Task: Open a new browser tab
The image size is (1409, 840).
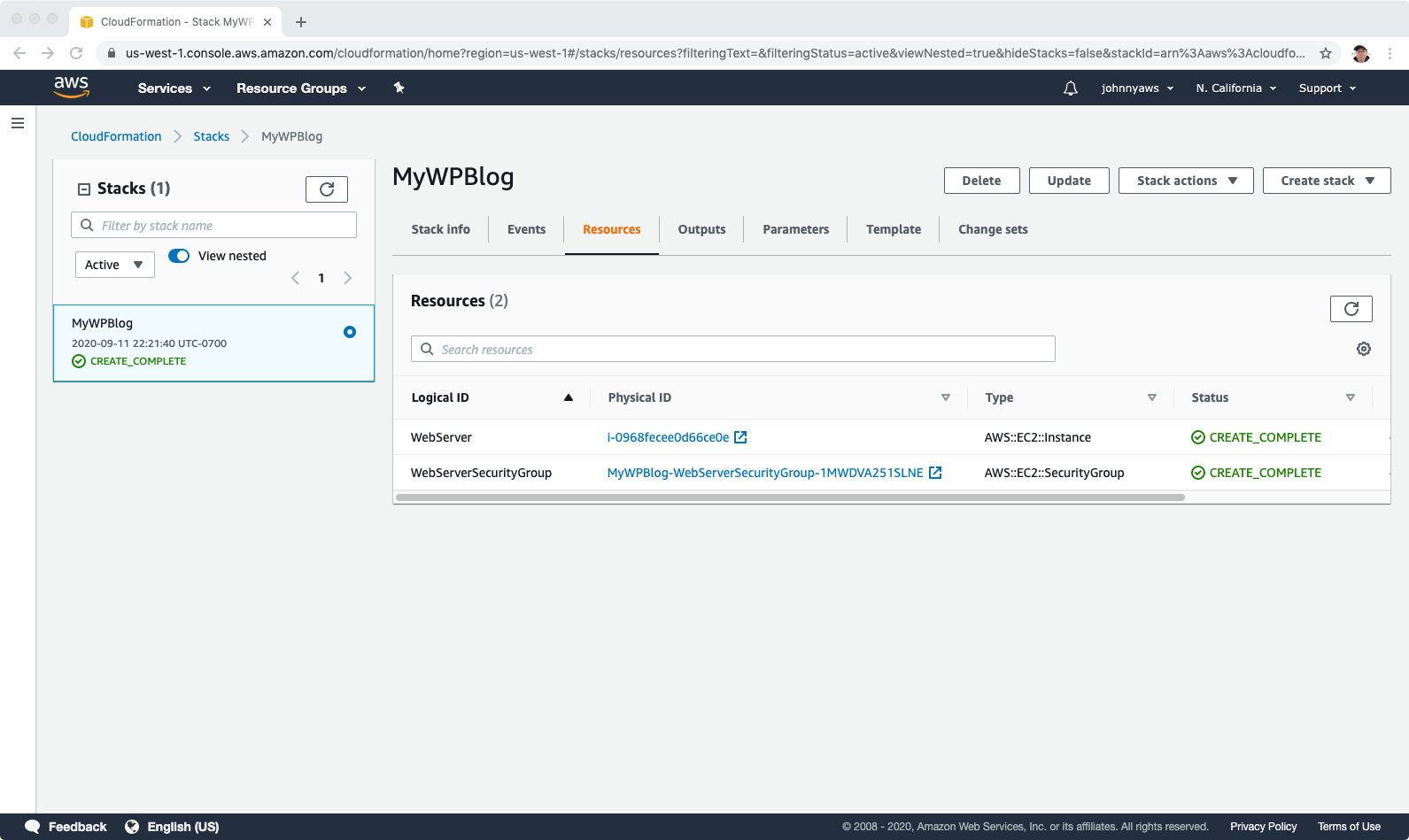Action: coord(301,22)
